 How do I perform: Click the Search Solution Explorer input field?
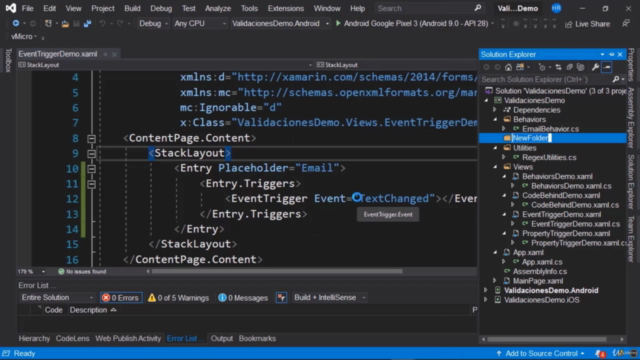pos(546,79)
